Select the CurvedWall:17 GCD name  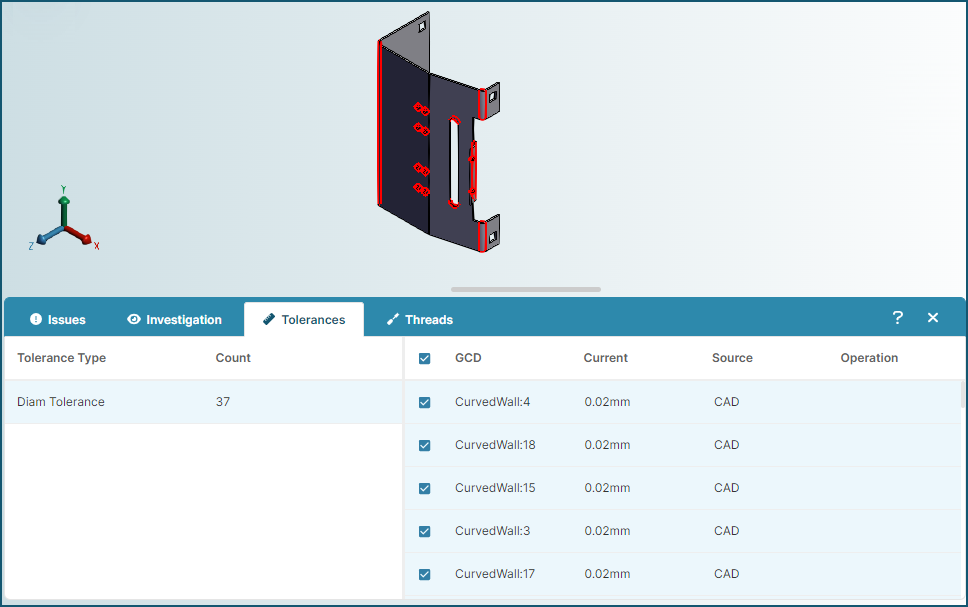click(495, 574)
